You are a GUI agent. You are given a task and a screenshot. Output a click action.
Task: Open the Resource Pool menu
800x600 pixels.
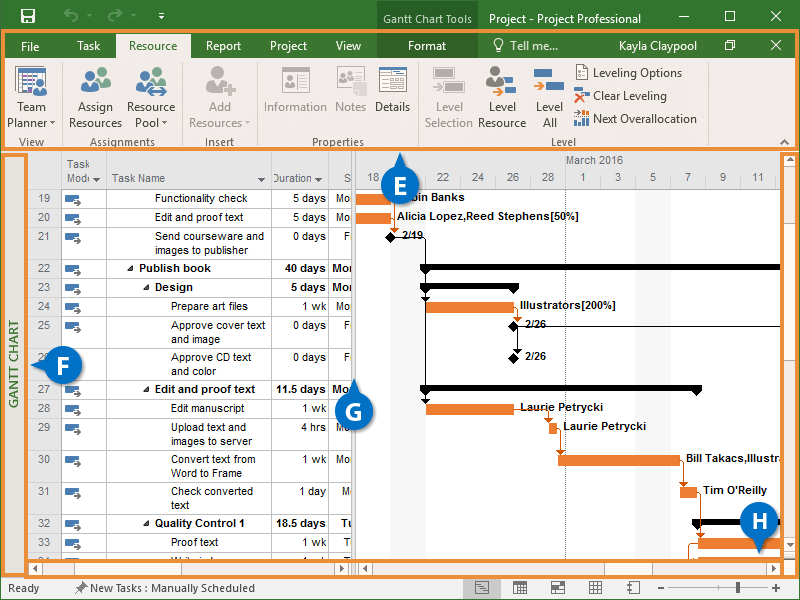coord(151,98)
